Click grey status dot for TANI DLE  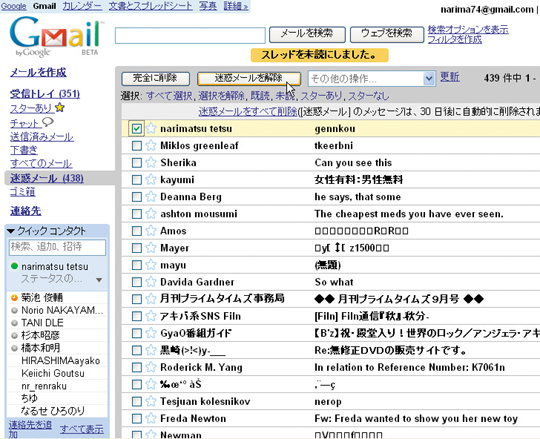(x=14, y=323)
